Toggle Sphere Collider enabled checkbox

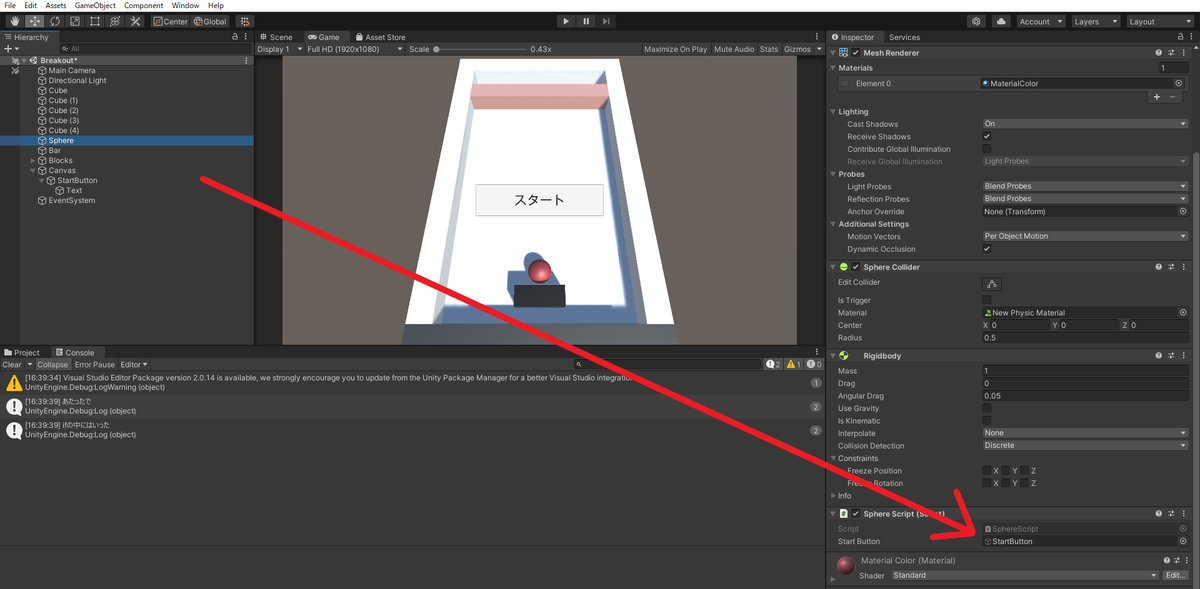click(x=856, y=267)
